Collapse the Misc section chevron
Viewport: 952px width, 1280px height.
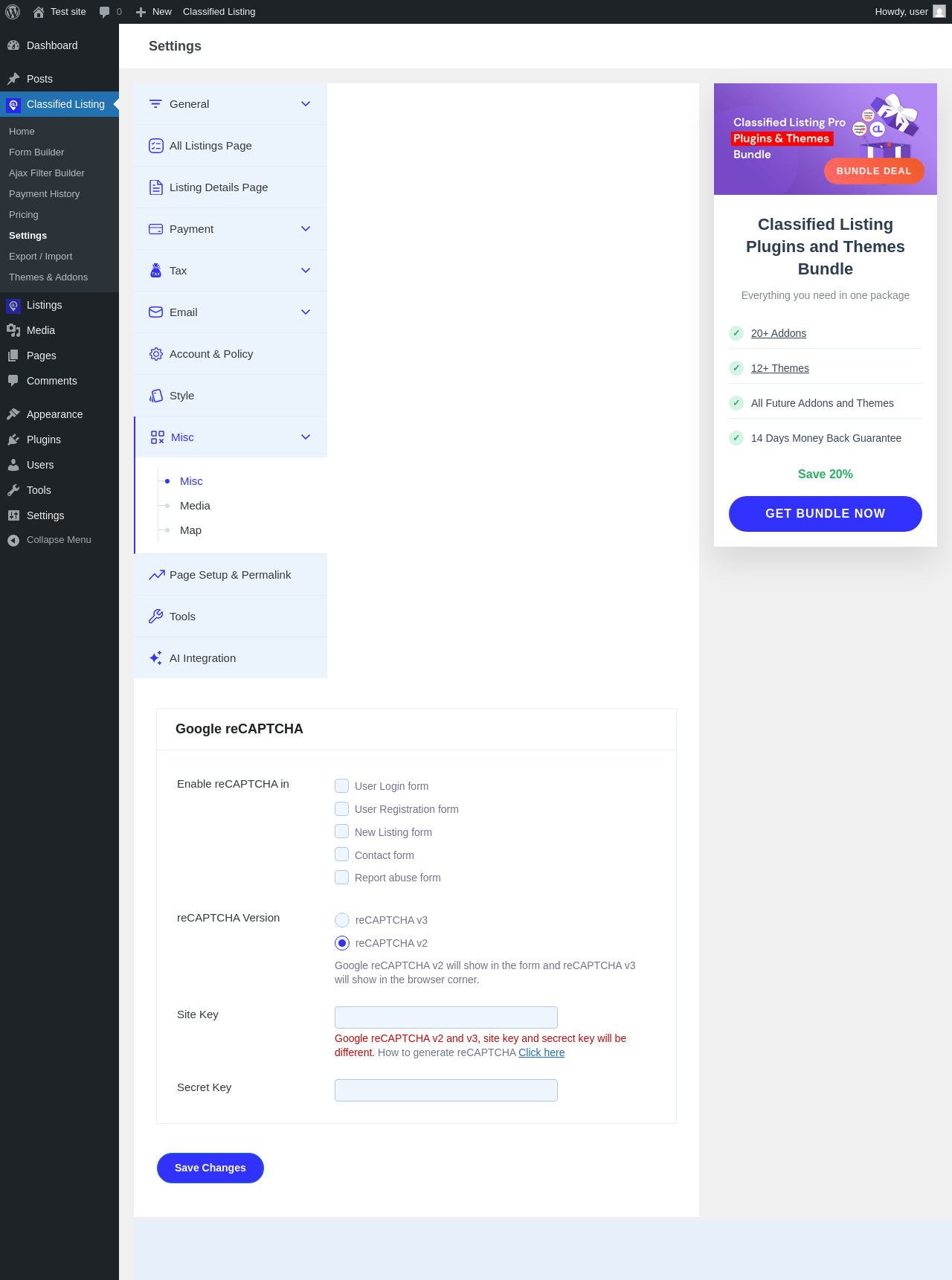point(306,437)
